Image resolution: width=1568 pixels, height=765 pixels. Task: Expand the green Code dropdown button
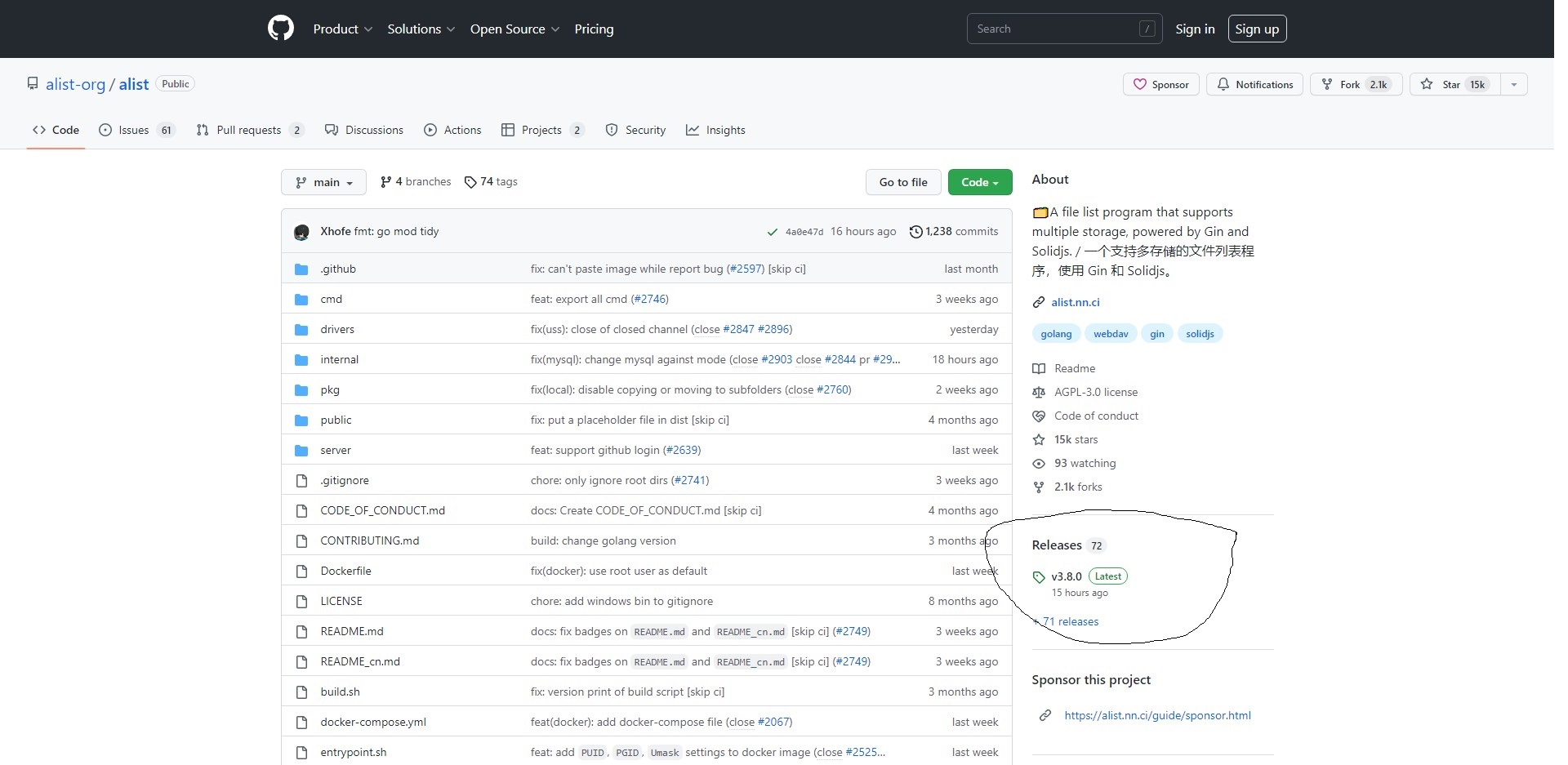pos(980,182)
